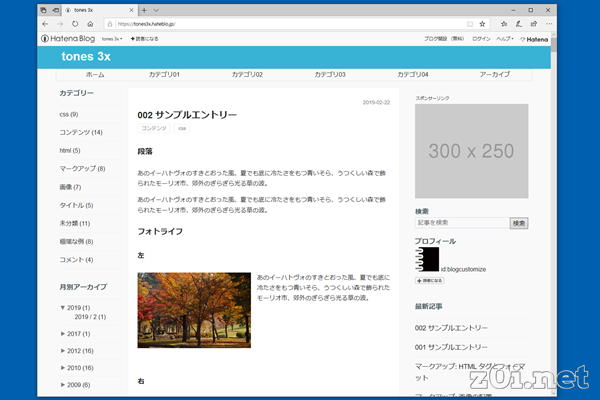Click the add notes pen icon

point(518,24)
